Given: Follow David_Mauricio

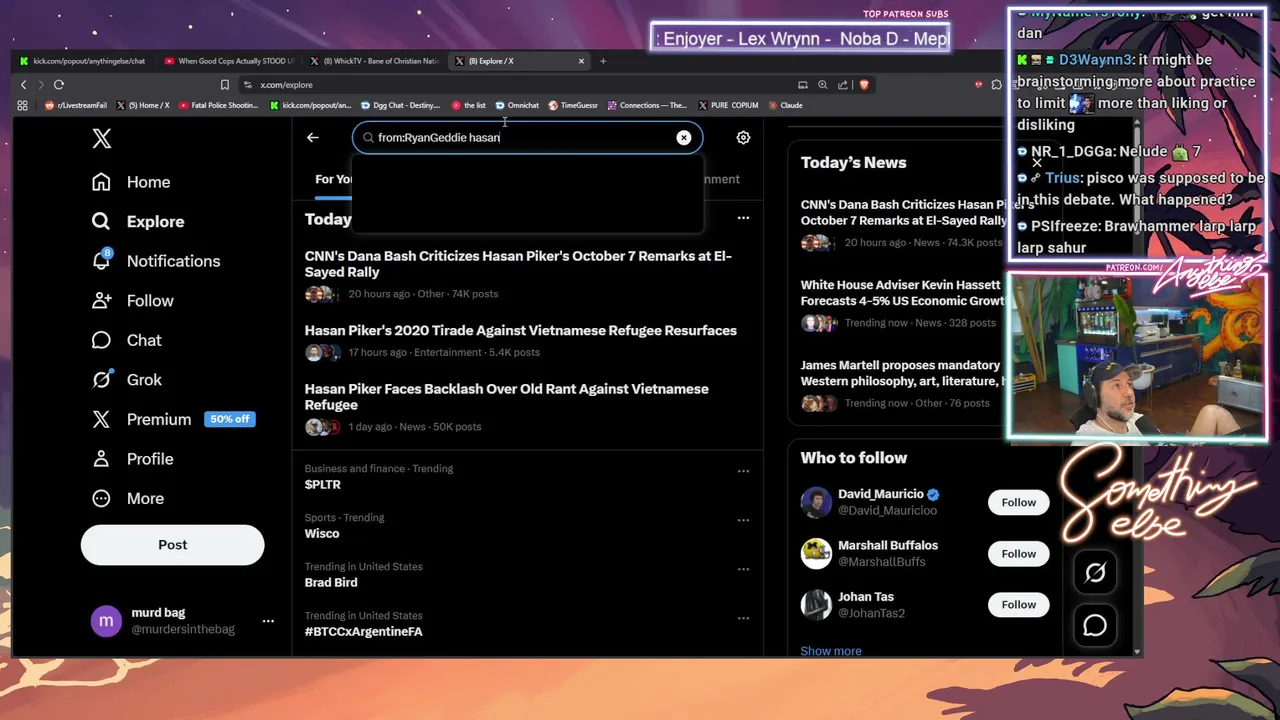Looking at the screenshot, I should [1018, 502].
